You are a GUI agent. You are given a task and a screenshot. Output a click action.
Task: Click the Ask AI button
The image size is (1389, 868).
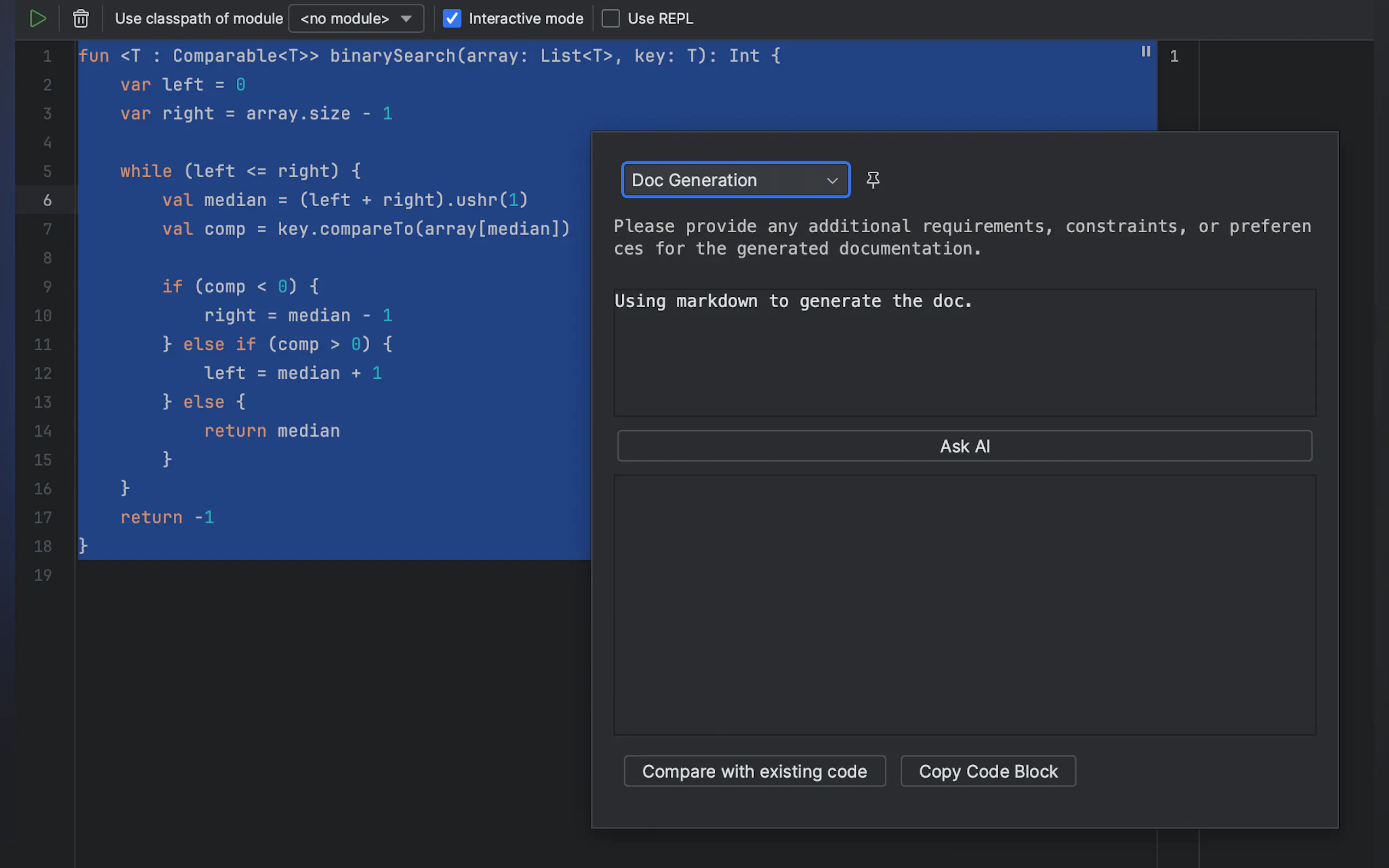pyautogui.click(x=964, y=446)
